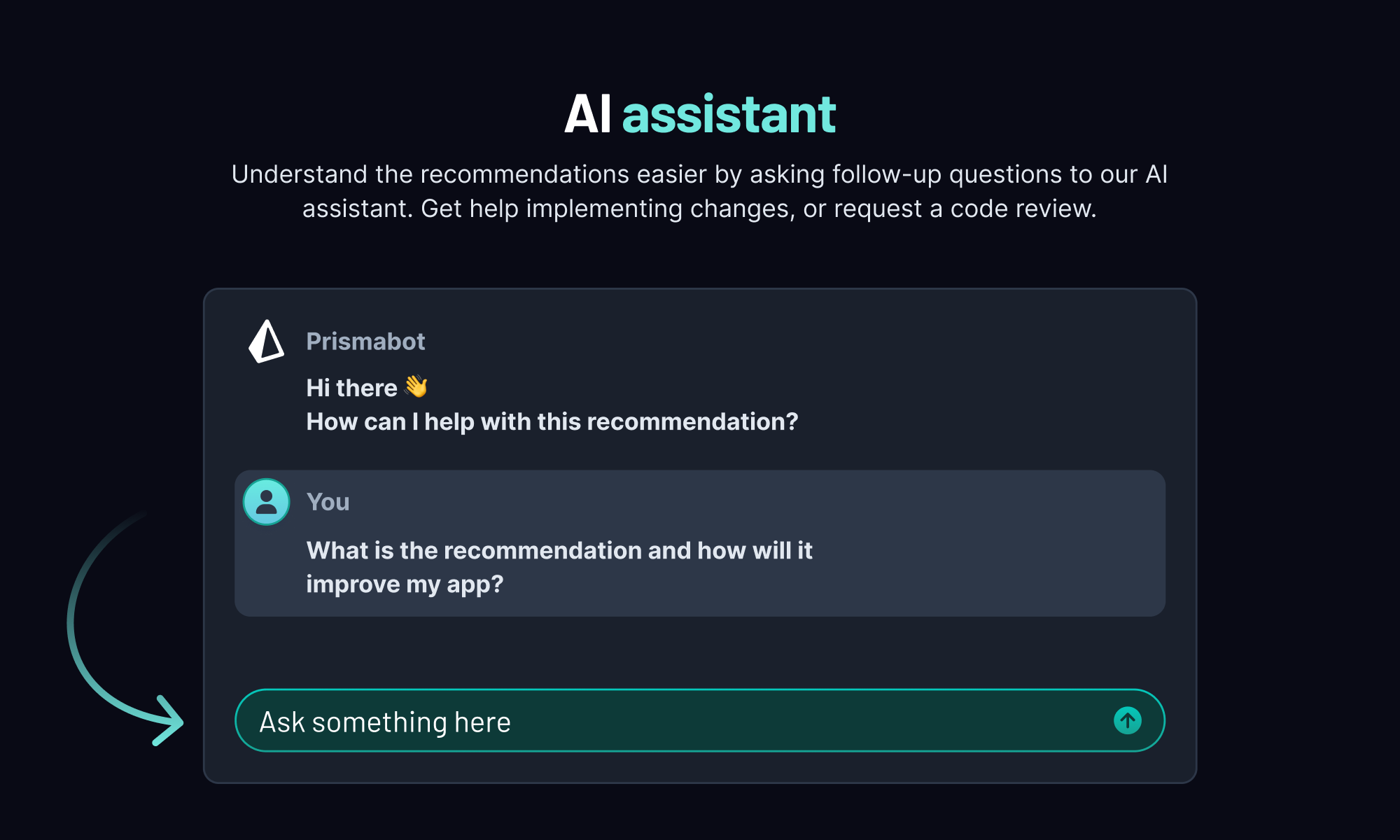The height and width of the screenshot is (840, 1400).
Task: Focus the 'Ask something here' input field
Action: click(665, 721)
